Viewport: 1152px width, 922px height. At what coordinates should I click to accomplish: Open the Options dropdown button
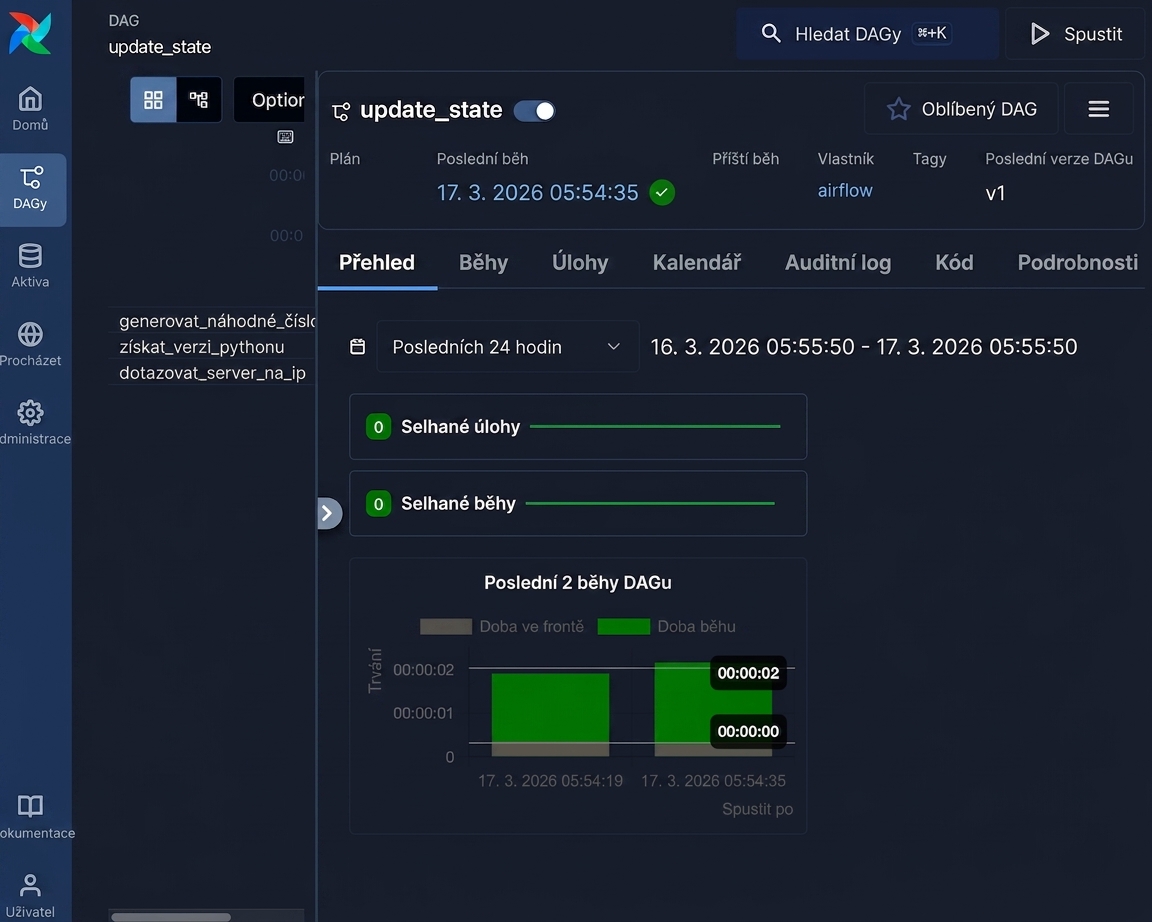click(269, 100)
